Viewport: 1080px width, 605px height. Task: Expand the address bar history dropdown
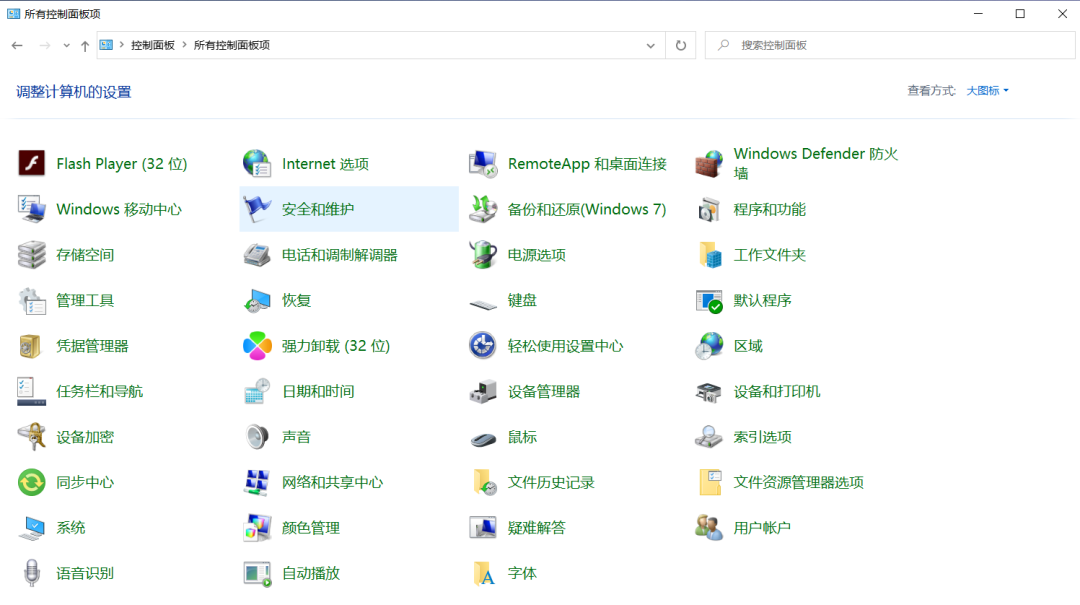(650, 45)
